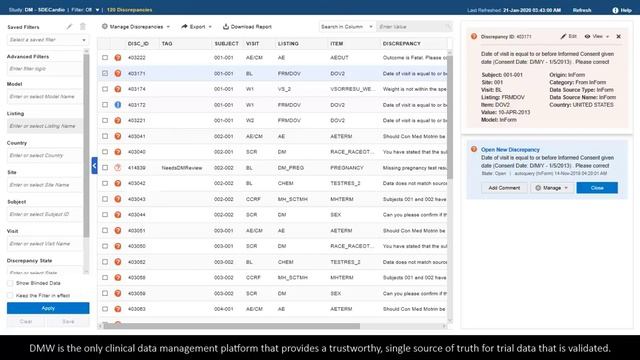Viewport: 640px width, 360px height.
Task: Open the Manage dropdown in discrepancy card
Action: tap(552, 188)
